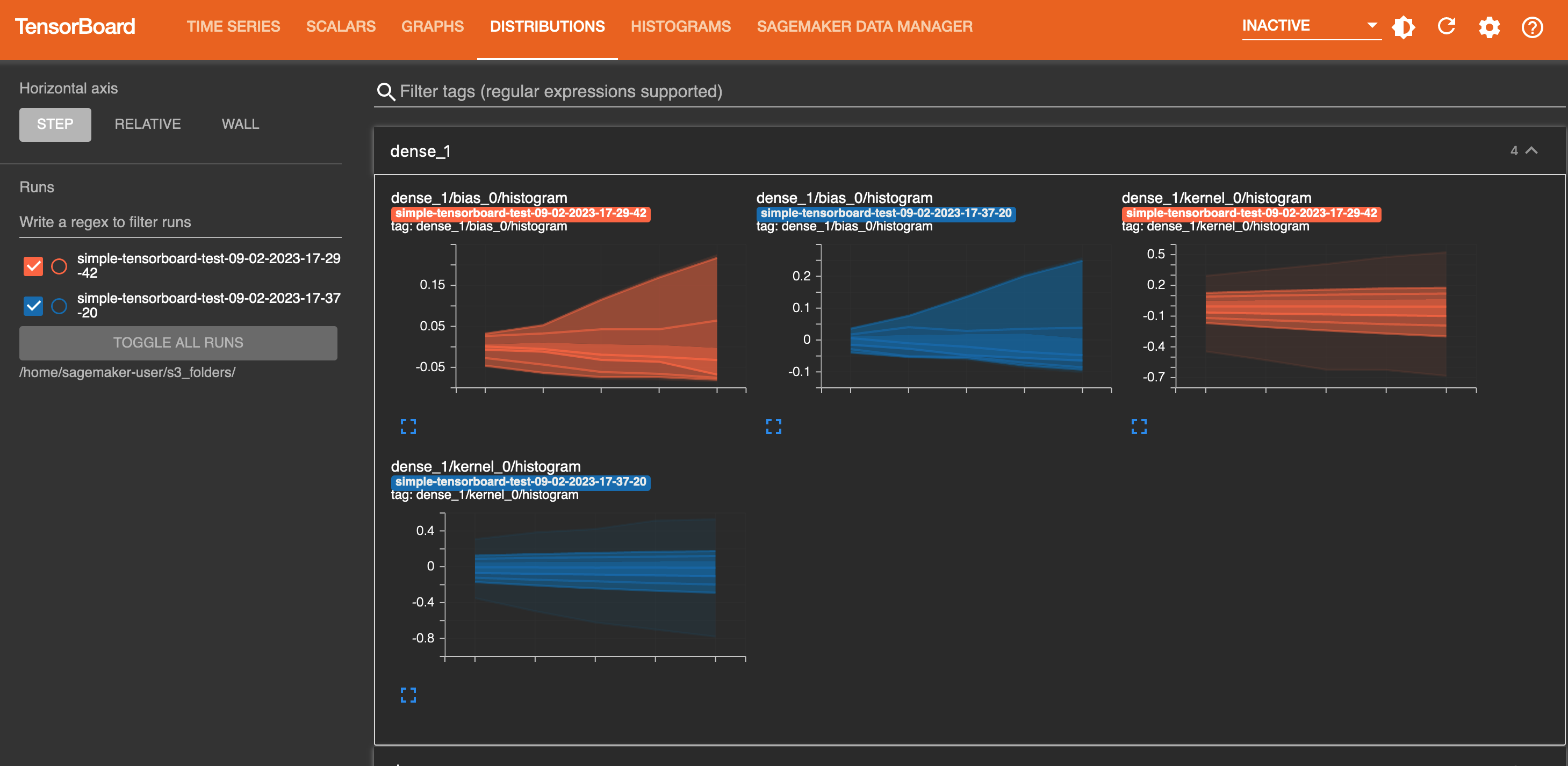
Task: Switch to SCALARS tab
Action: (x=341, y=27)
